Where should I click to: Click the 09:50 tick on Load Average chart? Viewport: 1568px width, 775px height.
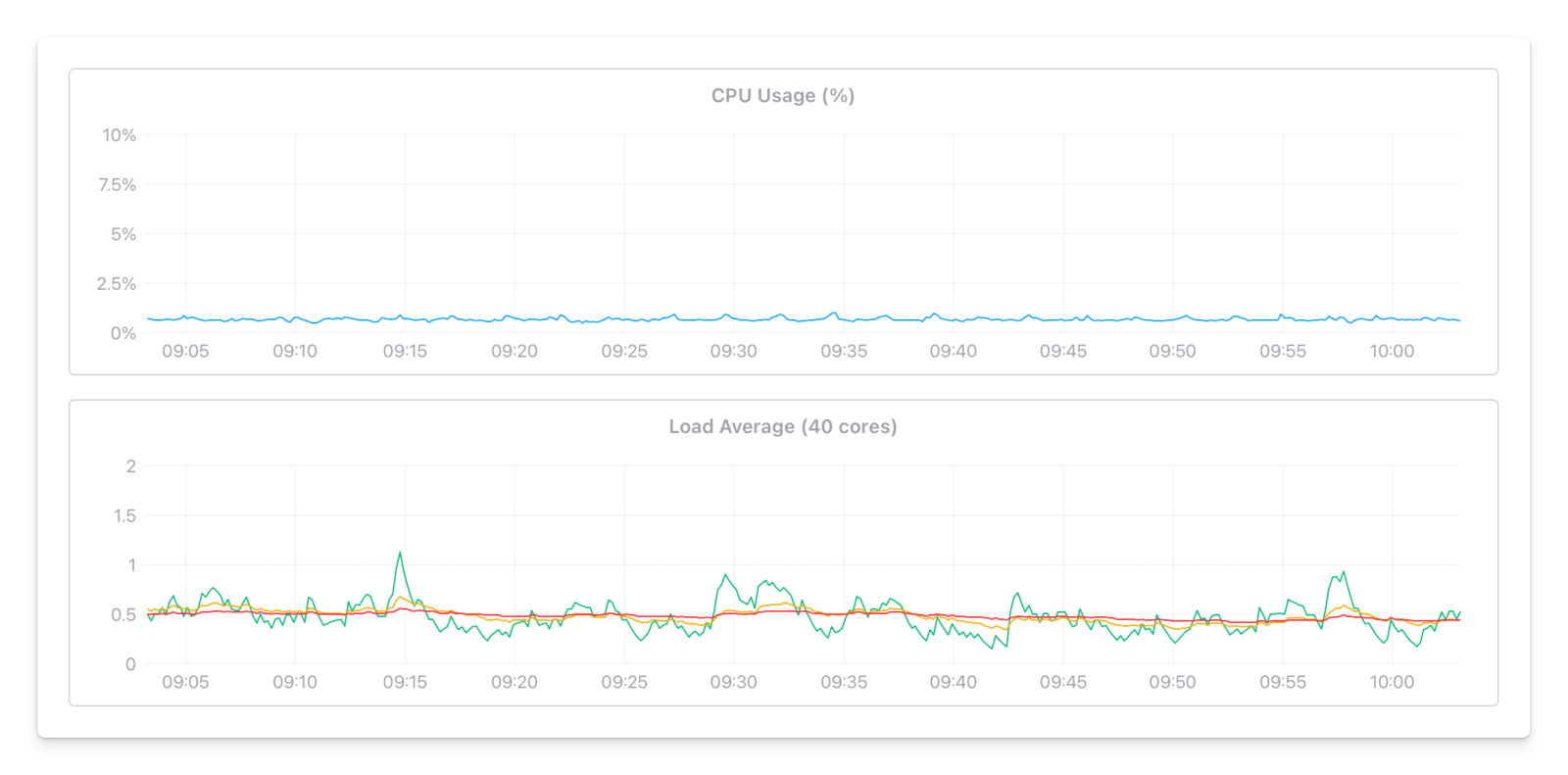pos(1173,682)
